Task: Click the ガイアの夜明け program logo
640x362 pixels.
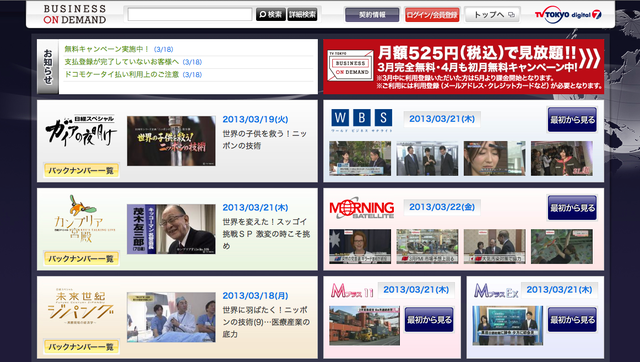Action: pyautogui.click(x=80, y=131)
